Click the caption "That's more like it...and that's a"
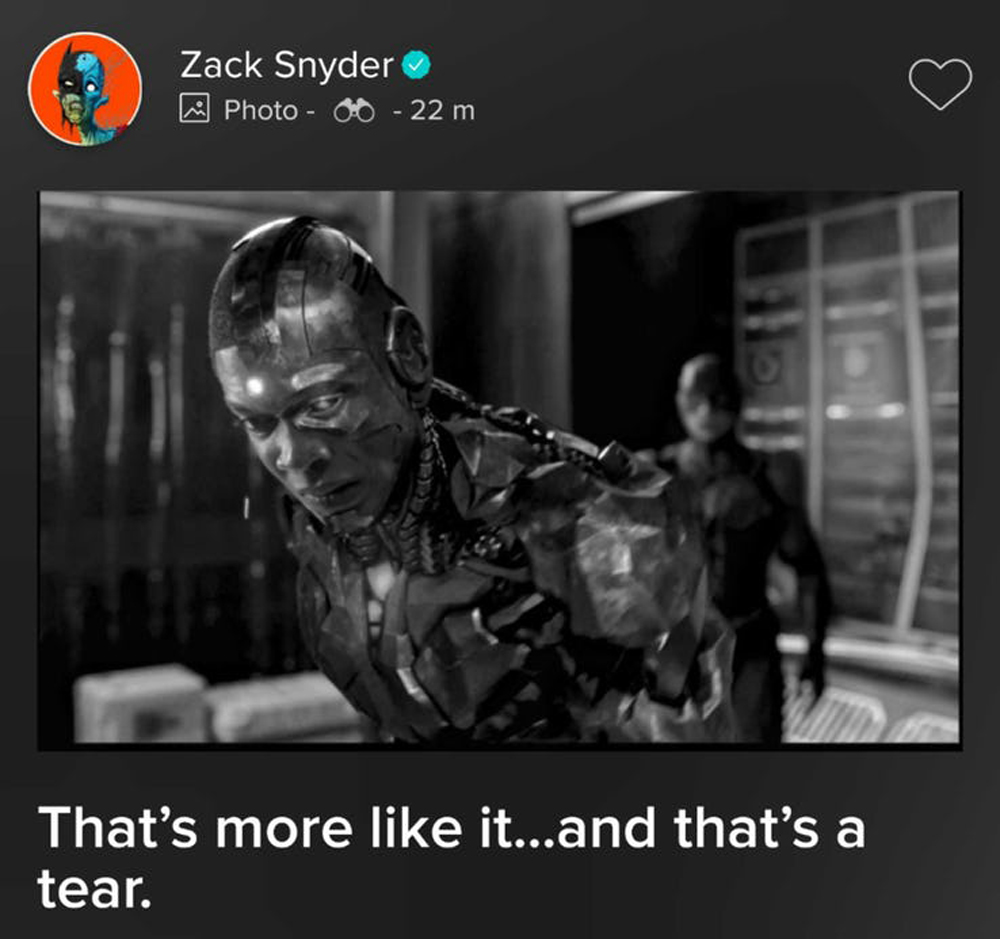 pyautogui.click(x=452, y=828)
